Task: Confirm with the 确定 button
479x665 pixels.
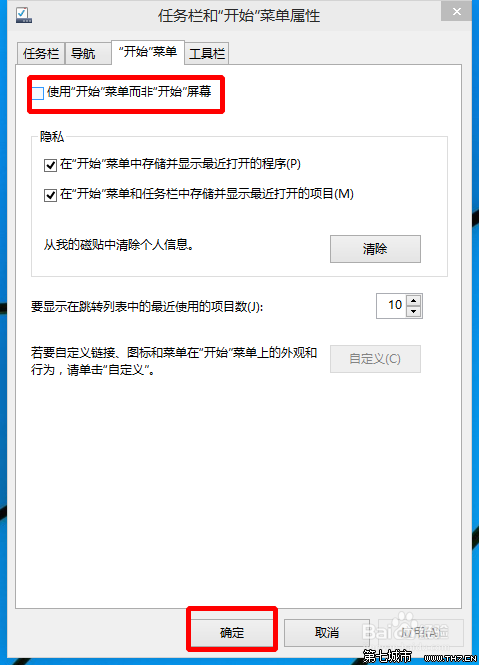Action: click(x=232, y=633)
